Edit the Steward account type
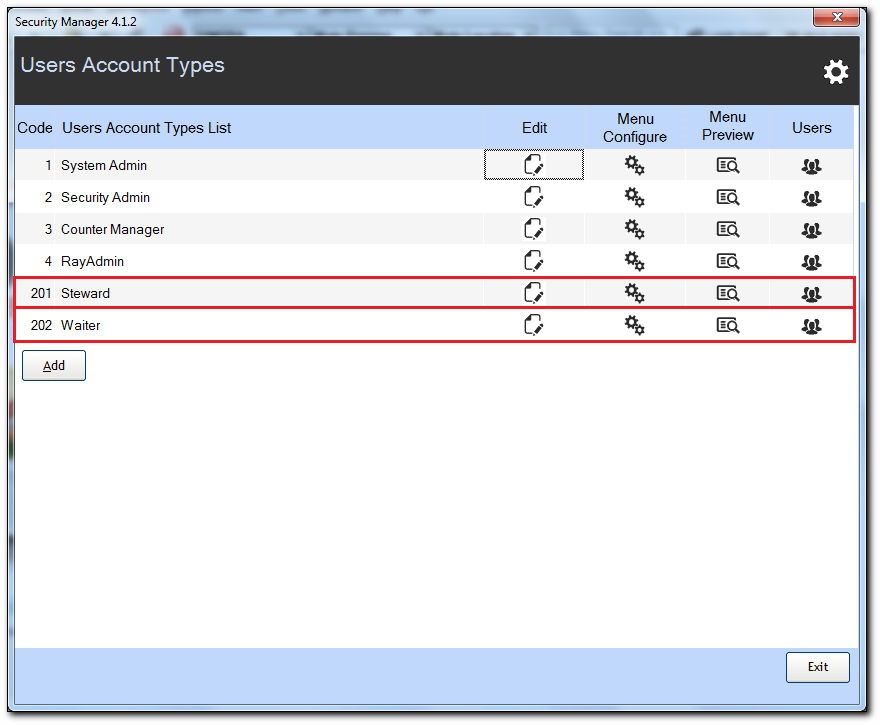 tap(534, 293)
